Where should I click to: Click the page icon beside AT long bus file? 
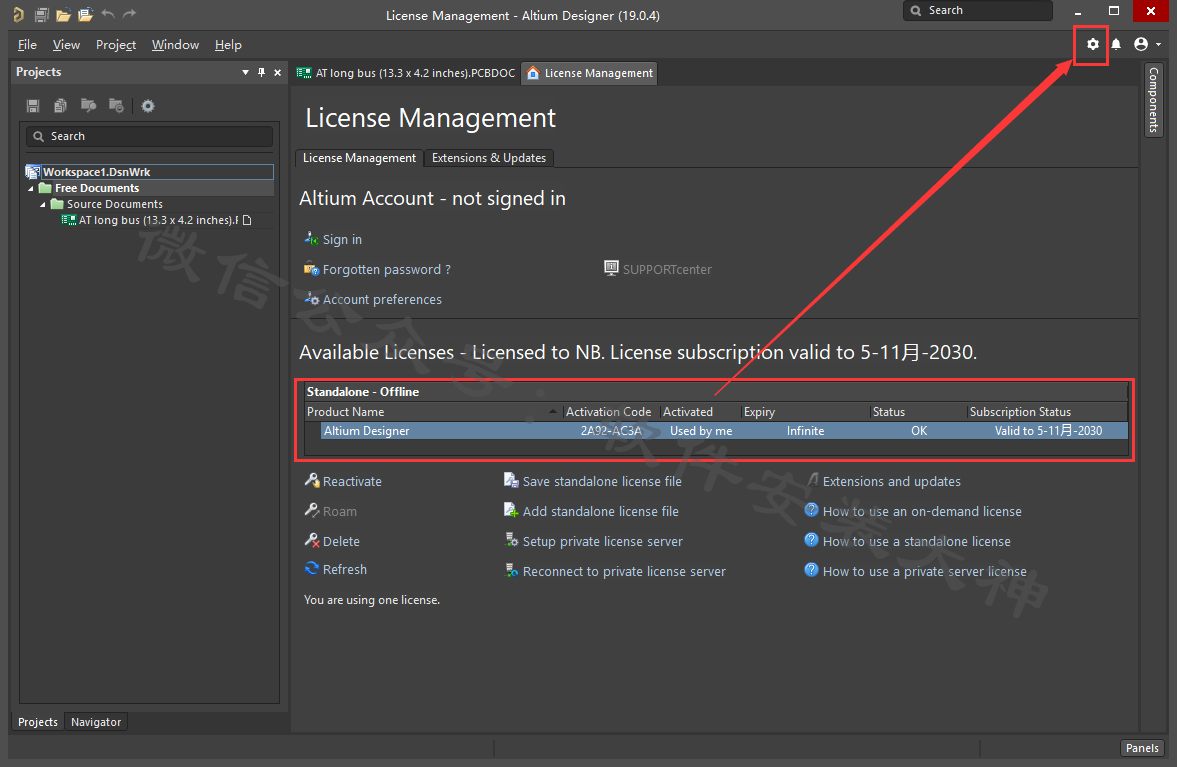coord(247,220)
